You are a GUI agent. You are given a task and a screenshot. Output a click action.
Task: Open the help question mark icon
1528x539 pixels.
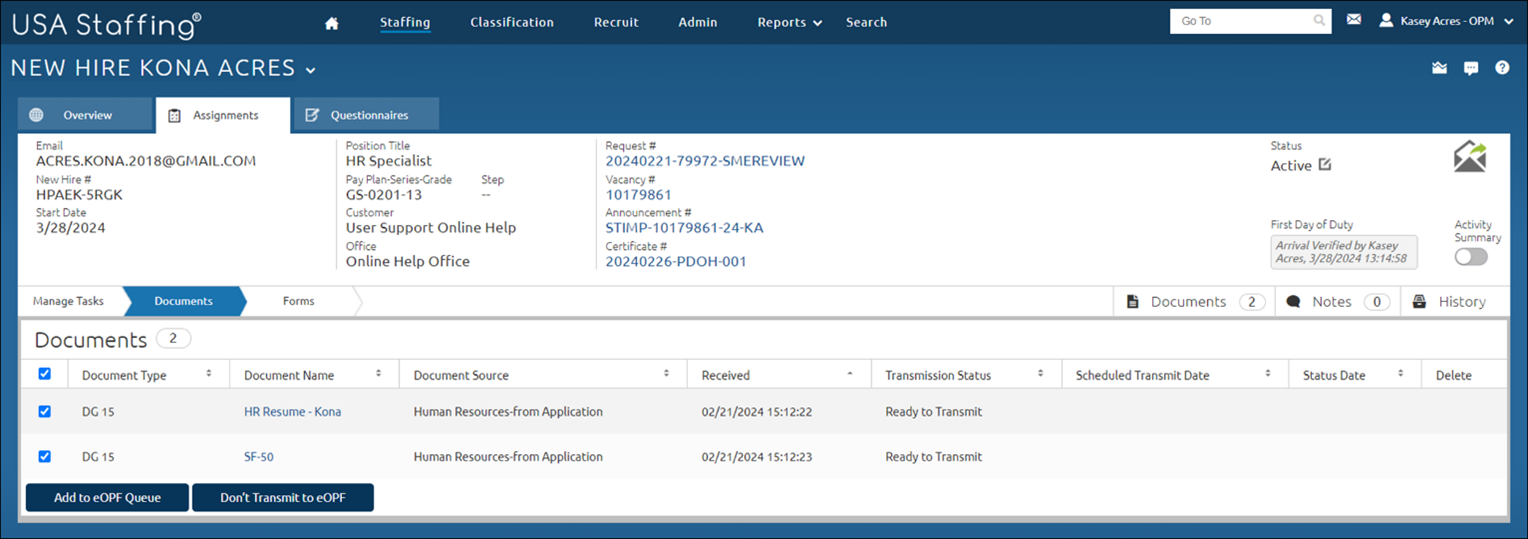point(1502,68)
